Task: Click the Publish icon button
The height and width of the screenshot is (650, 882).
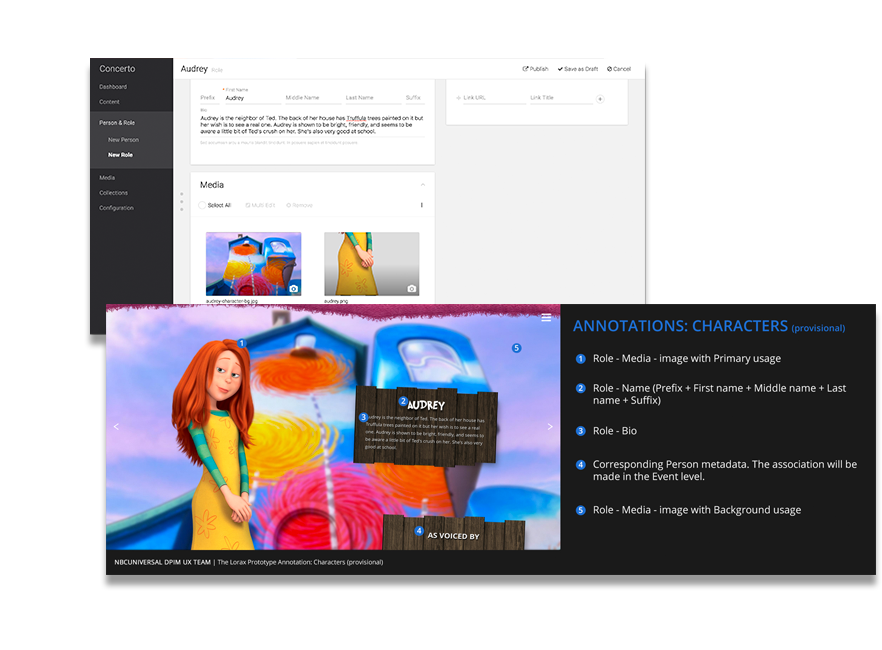Action: coord(525,69)
